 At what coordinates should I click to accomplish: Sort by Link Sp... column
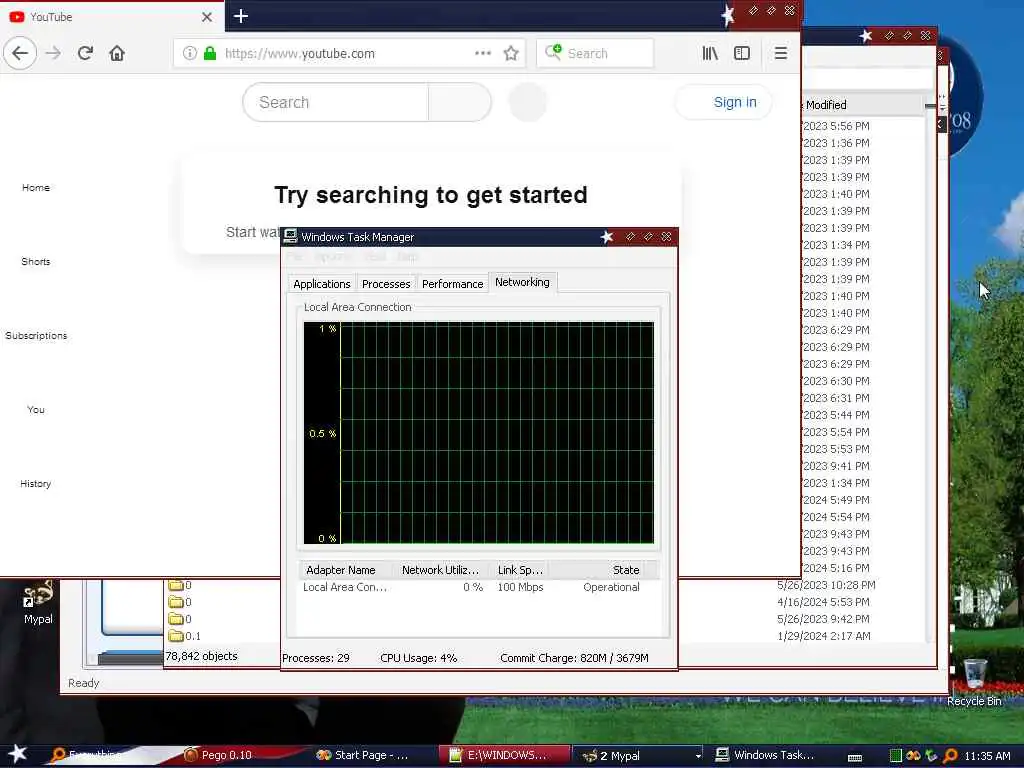[520, 569]
